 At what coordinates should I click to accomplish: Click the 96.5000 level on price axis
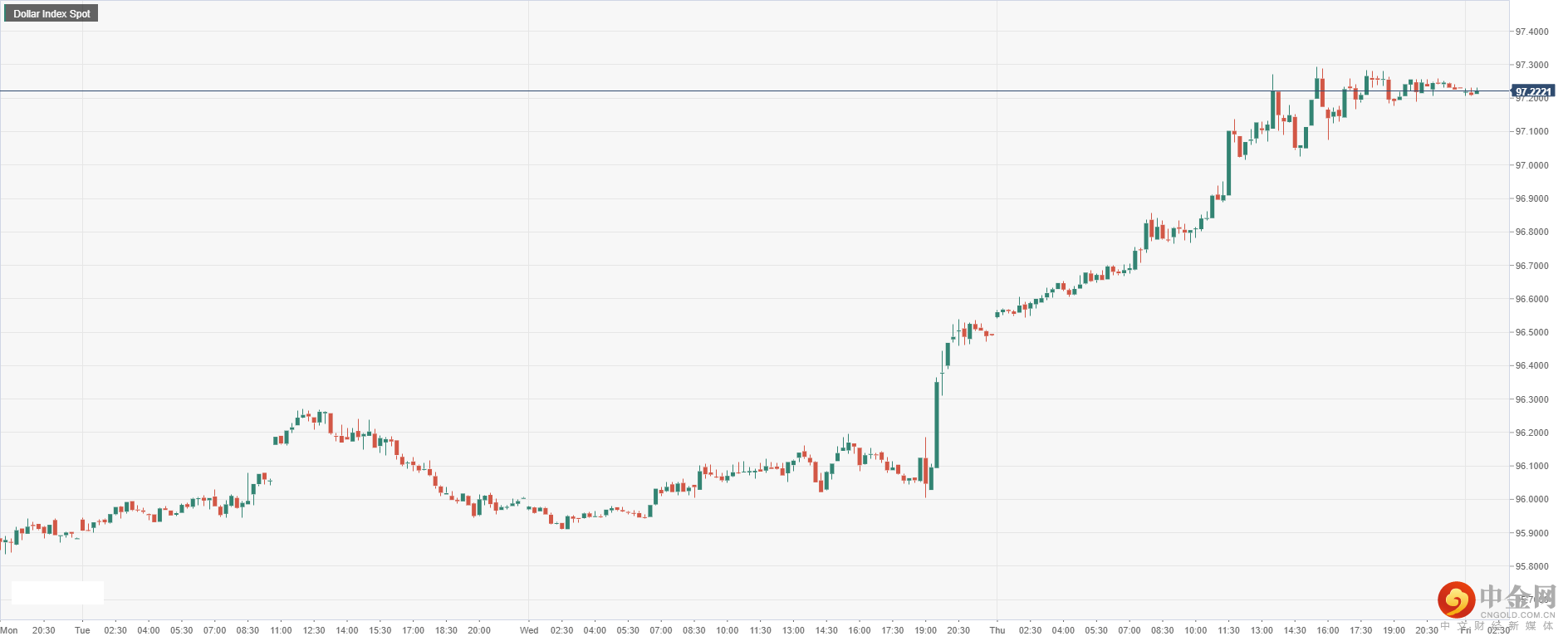pos(1531,332)
